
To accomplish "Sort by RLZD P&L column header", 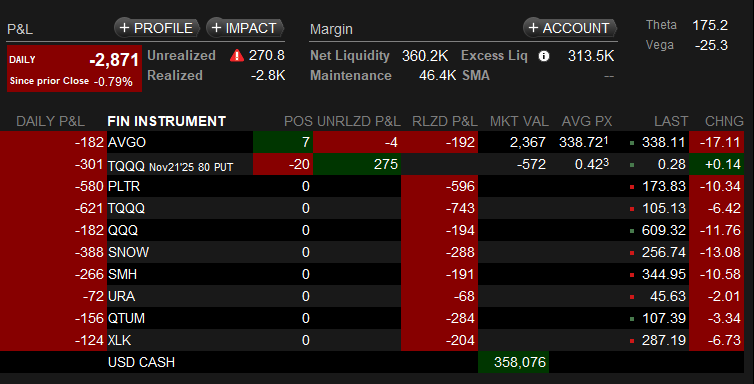I will tap(445, 121).
